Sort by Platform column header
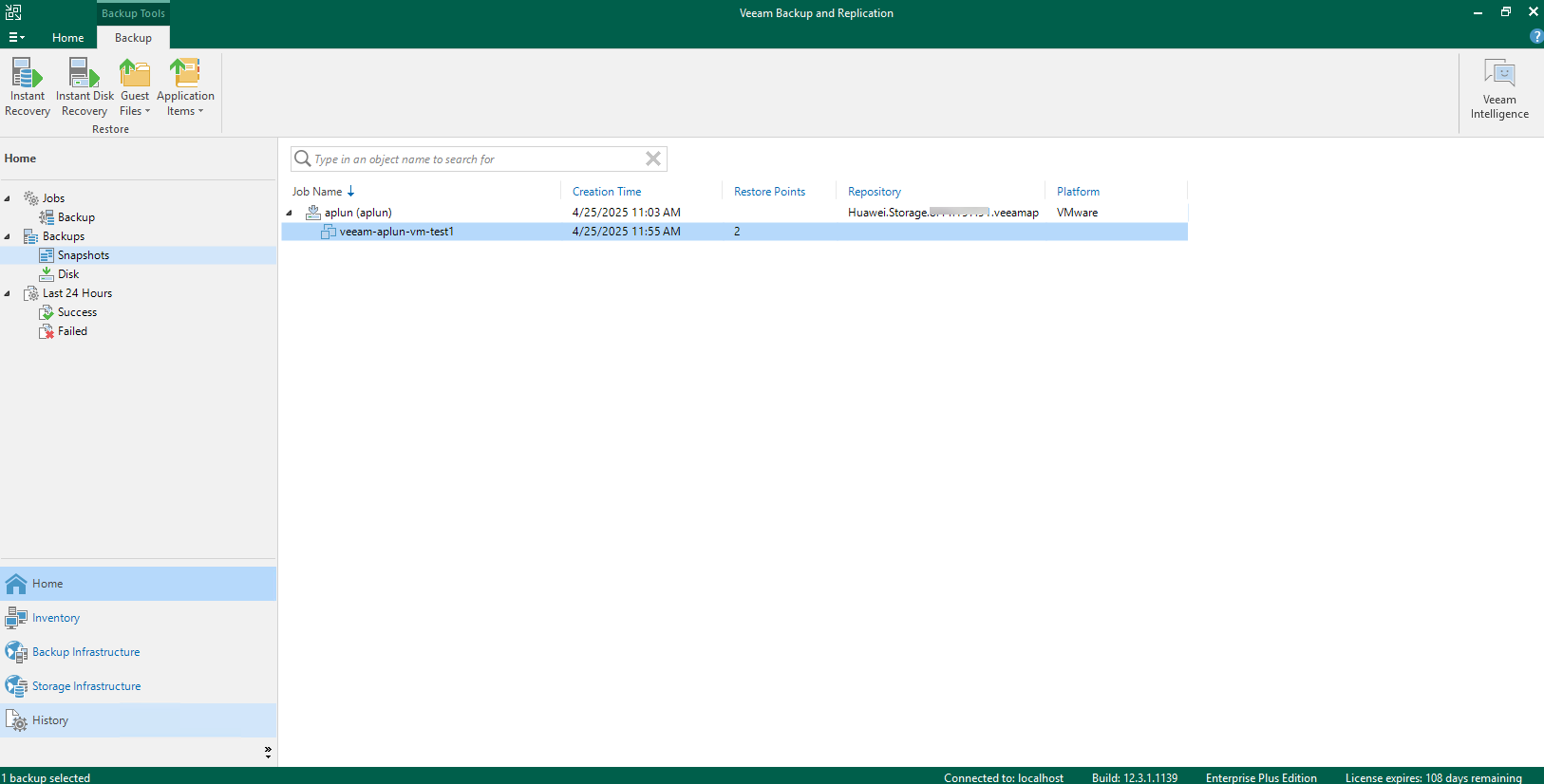1544x784 pixels. (x=1078, y=192)
